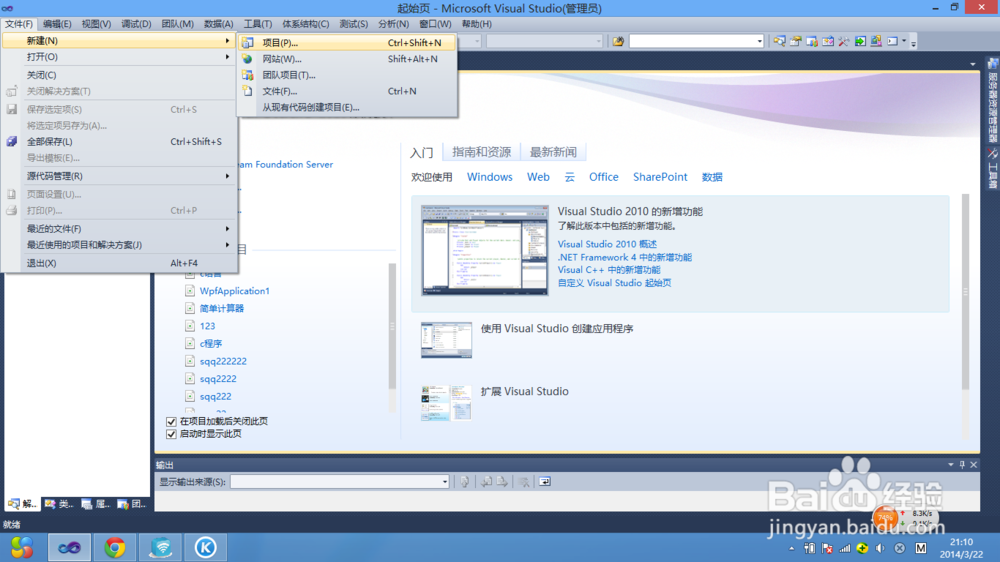Click the SharePoint category link
1000x562 pixels.
[660, 177]
